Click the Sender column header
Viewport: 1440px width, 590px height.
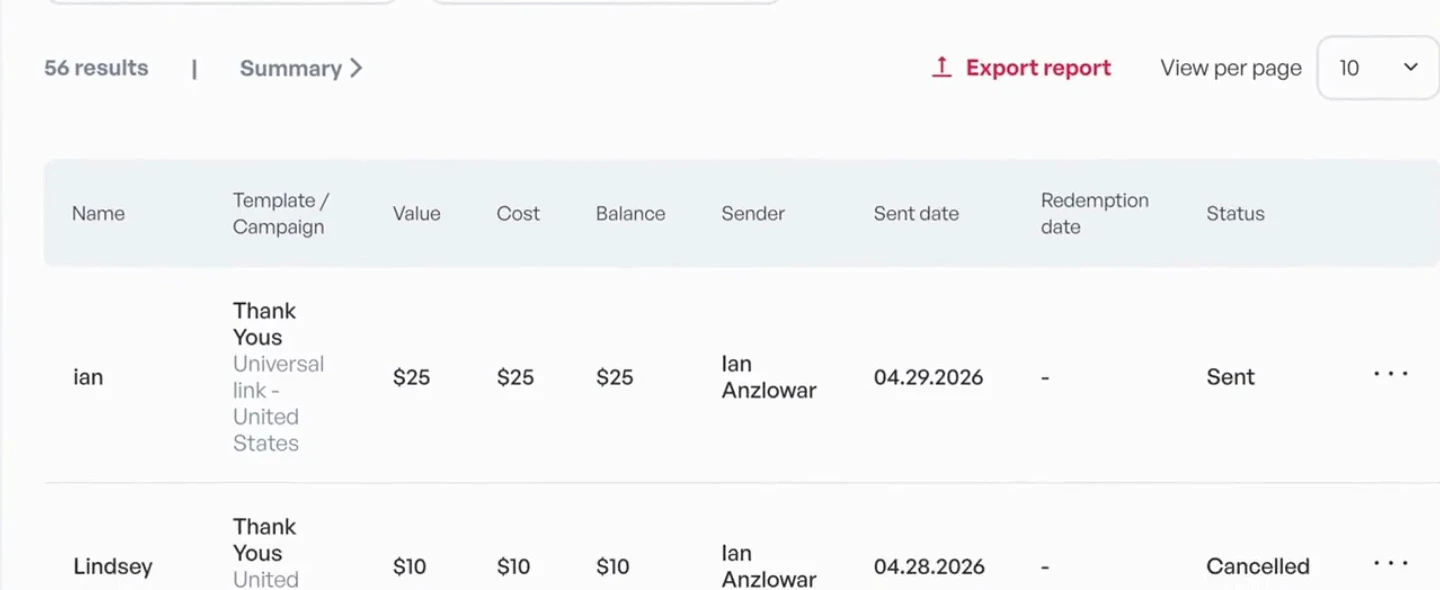753,213
